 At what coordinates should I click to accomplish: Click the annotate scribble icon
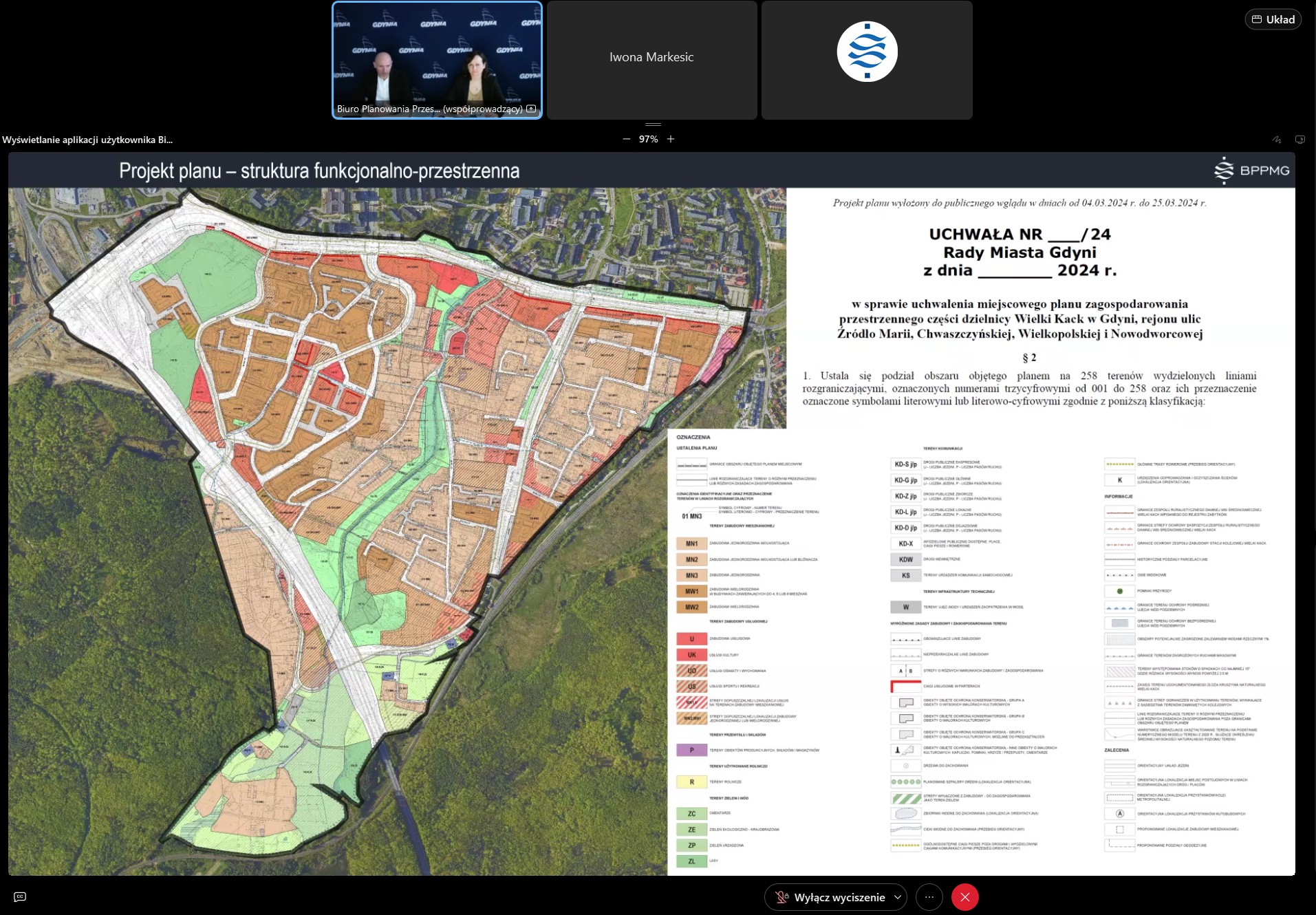[x=1276, y=140]
